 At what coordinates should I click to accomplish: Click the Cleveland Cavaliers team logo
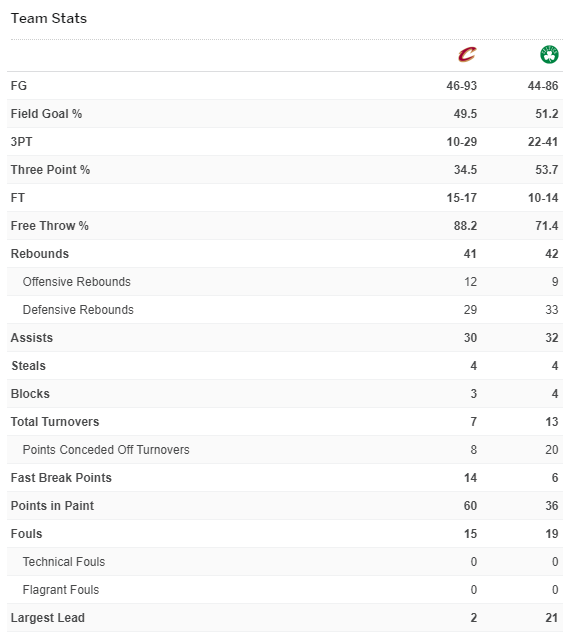click(467, 54)
